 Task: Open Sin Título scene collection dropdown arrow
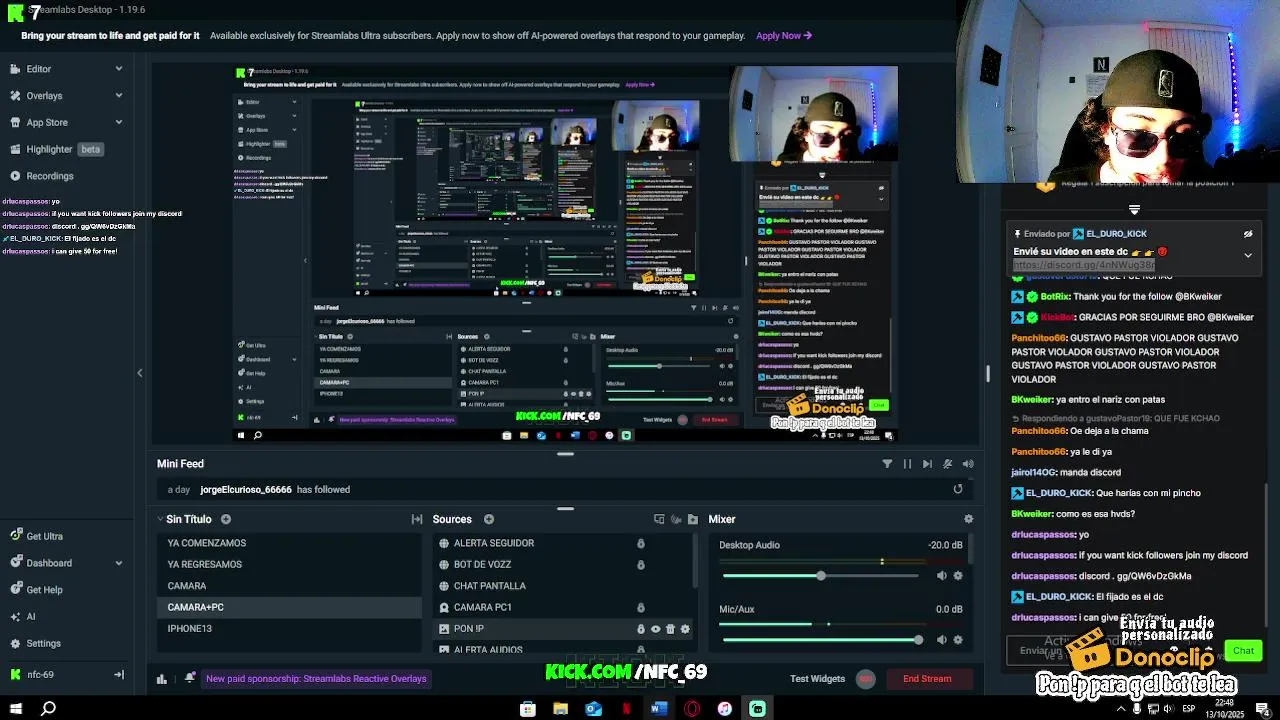160,519
